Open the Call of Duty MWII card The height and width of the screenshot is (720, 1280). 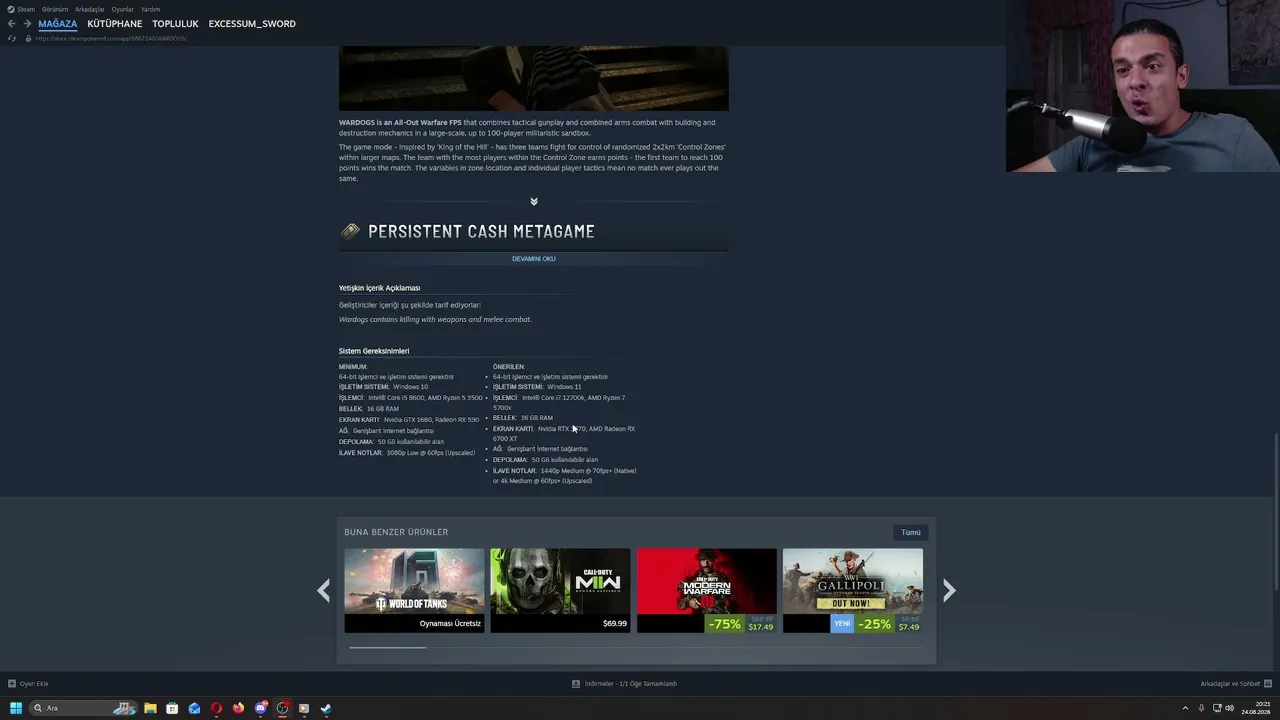tap(560, 590)
